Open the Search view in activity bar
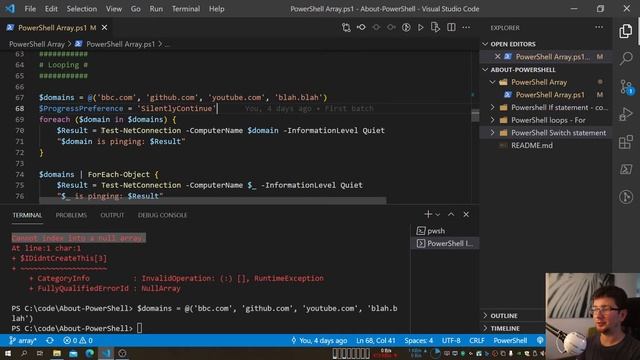Screen dimensions: 640x360 click(626, 58)
